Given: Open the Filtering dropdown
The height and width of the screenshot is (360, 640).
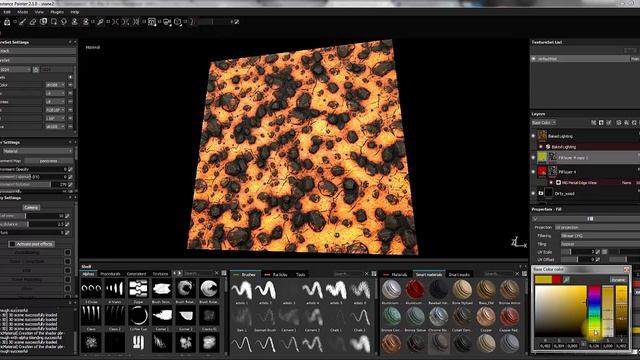Looking at the screenshot, I should pyautogui.click(x=600, y=236).
